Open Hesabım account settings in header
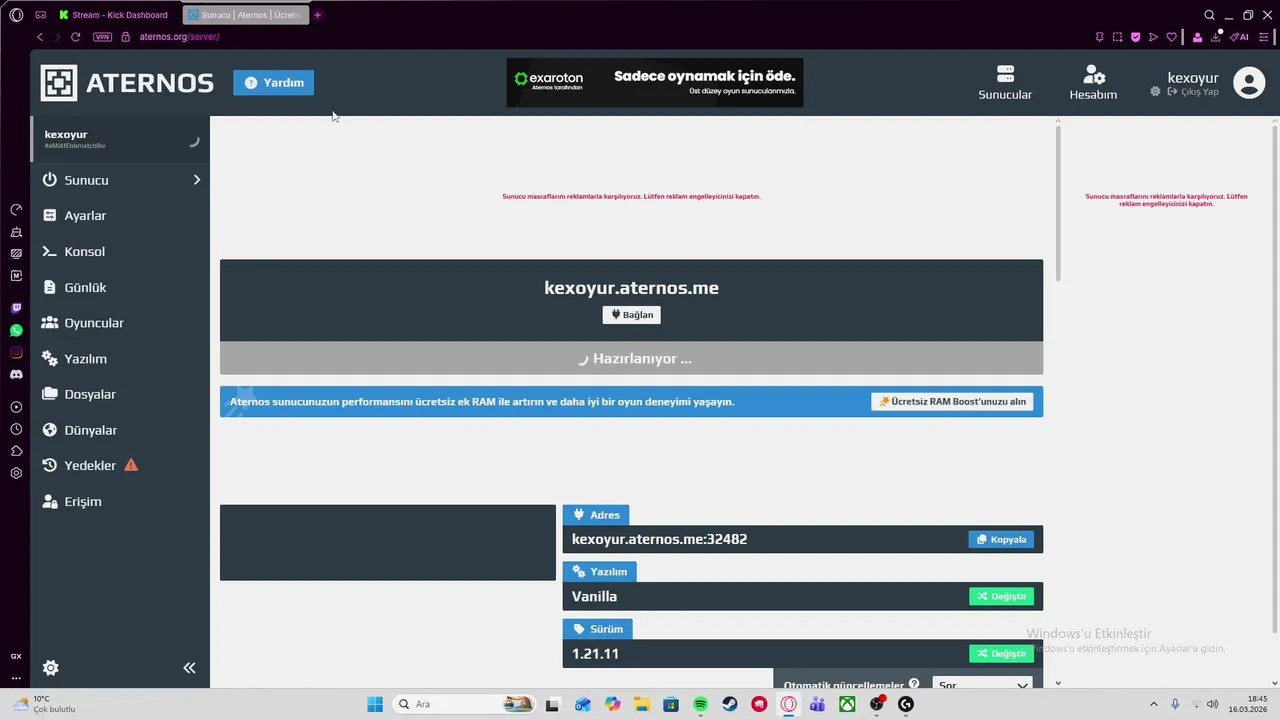Screen dimensions: 1280x720 point(1093,83)
